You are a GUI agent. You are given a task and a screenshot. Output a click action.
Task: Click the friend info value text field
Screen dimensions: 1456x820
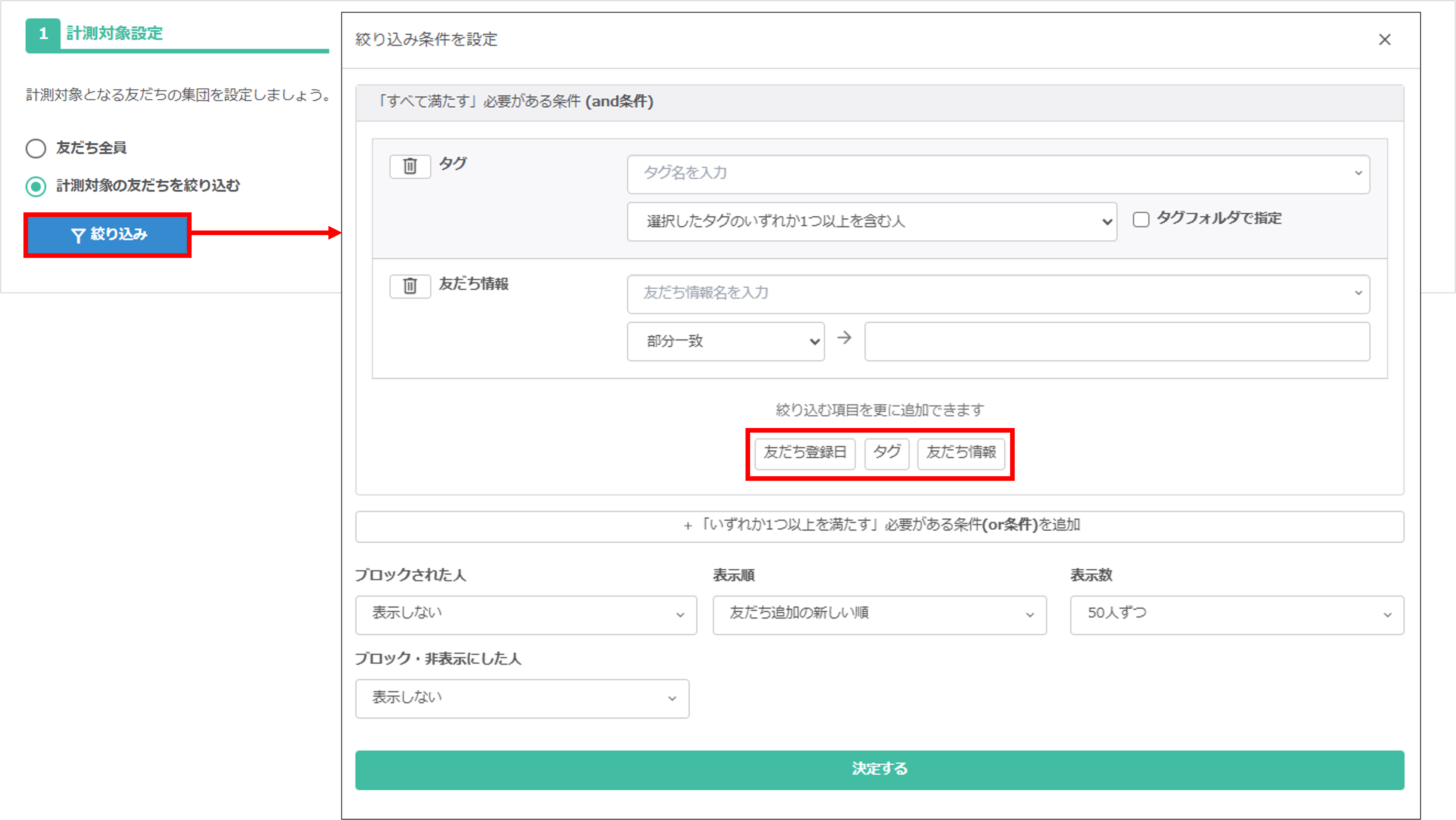point(1116,341)
